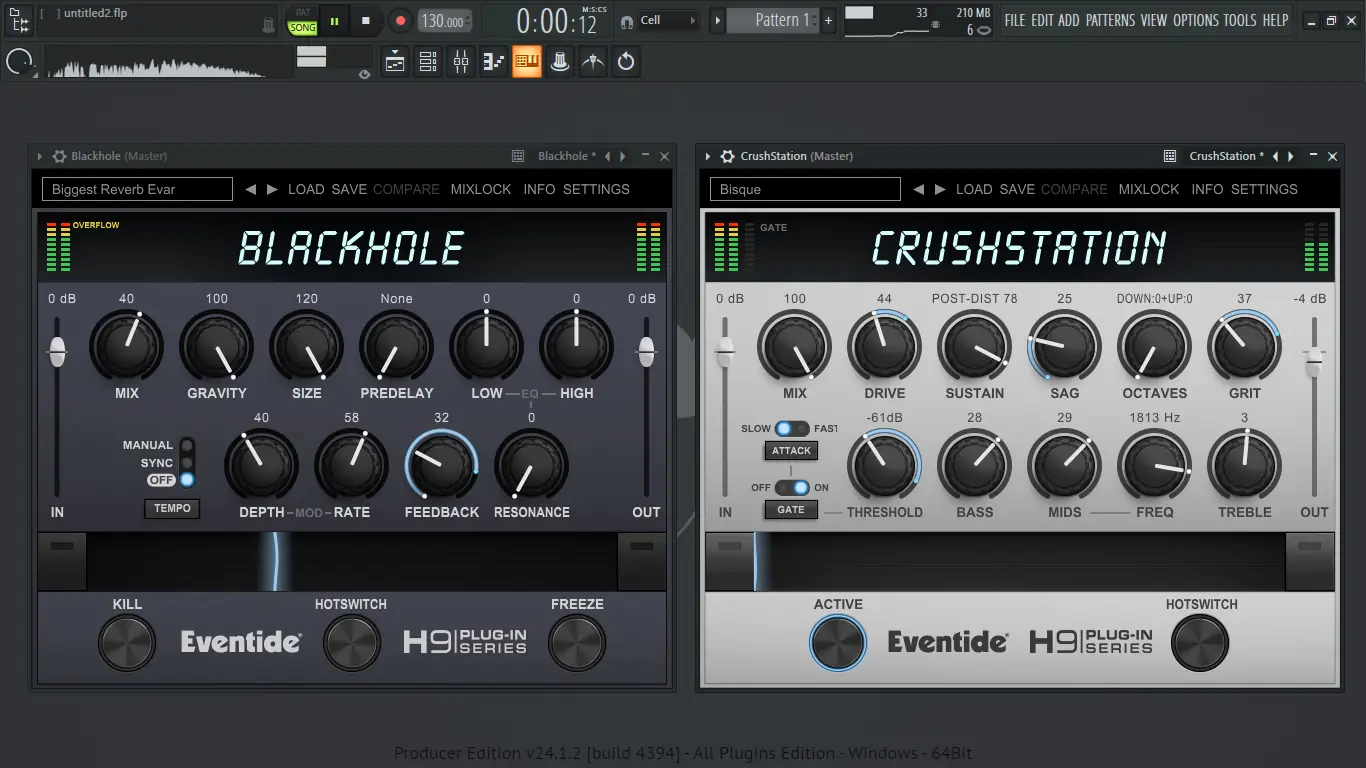This screenshot has width=1366, height=768.
Task: Open the Channel rack from toolbar
Action: pos(428,62)
